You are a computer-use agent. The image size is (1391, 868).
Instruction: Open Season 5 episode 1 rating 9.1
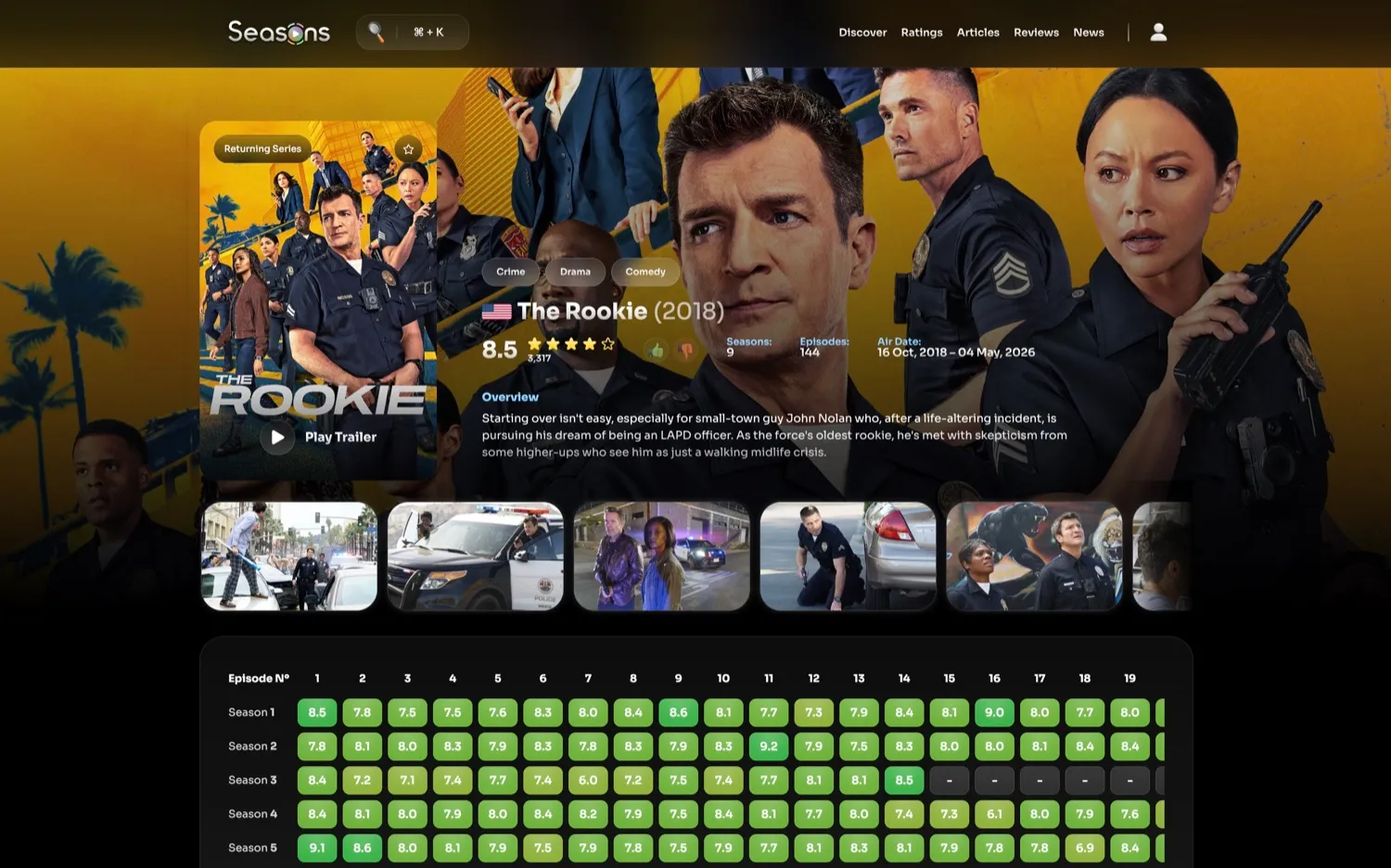317,848
